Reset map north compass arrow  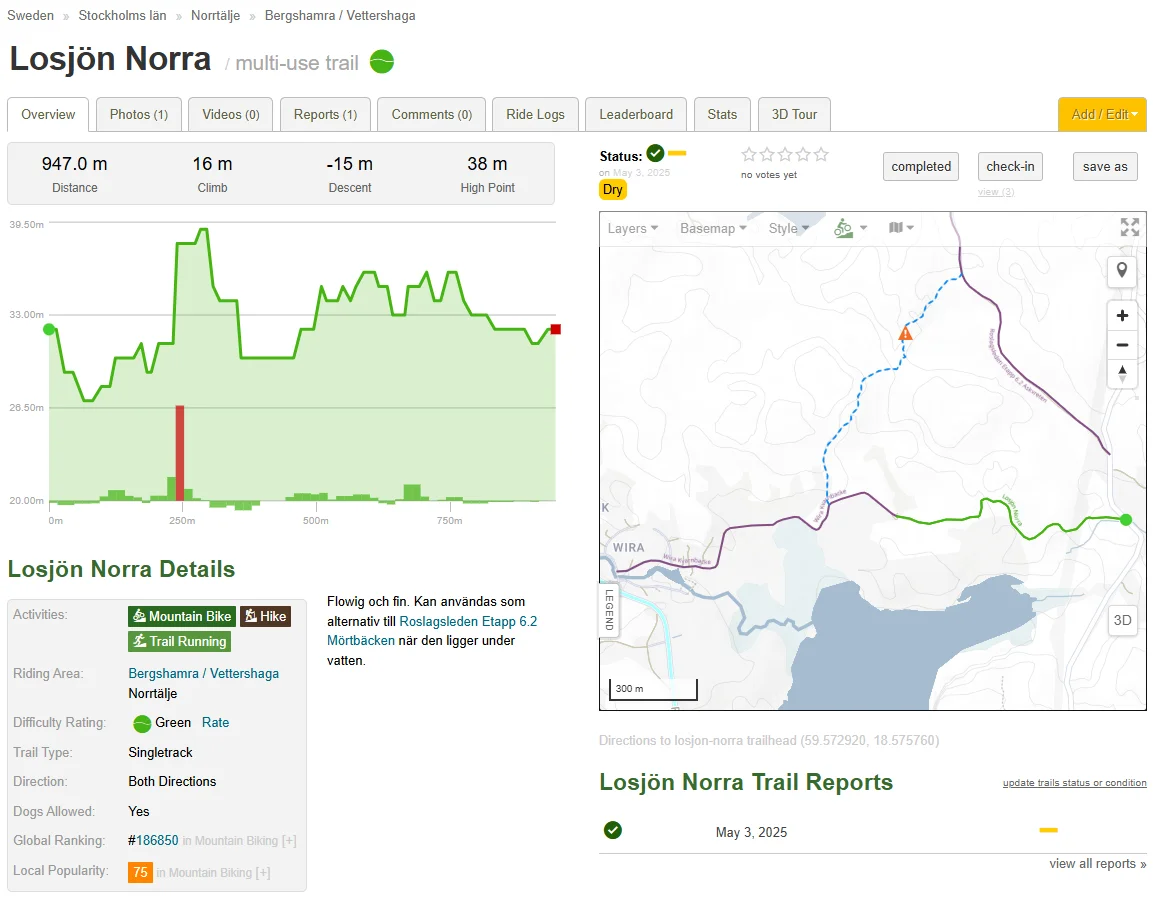tap(1122, 373)
